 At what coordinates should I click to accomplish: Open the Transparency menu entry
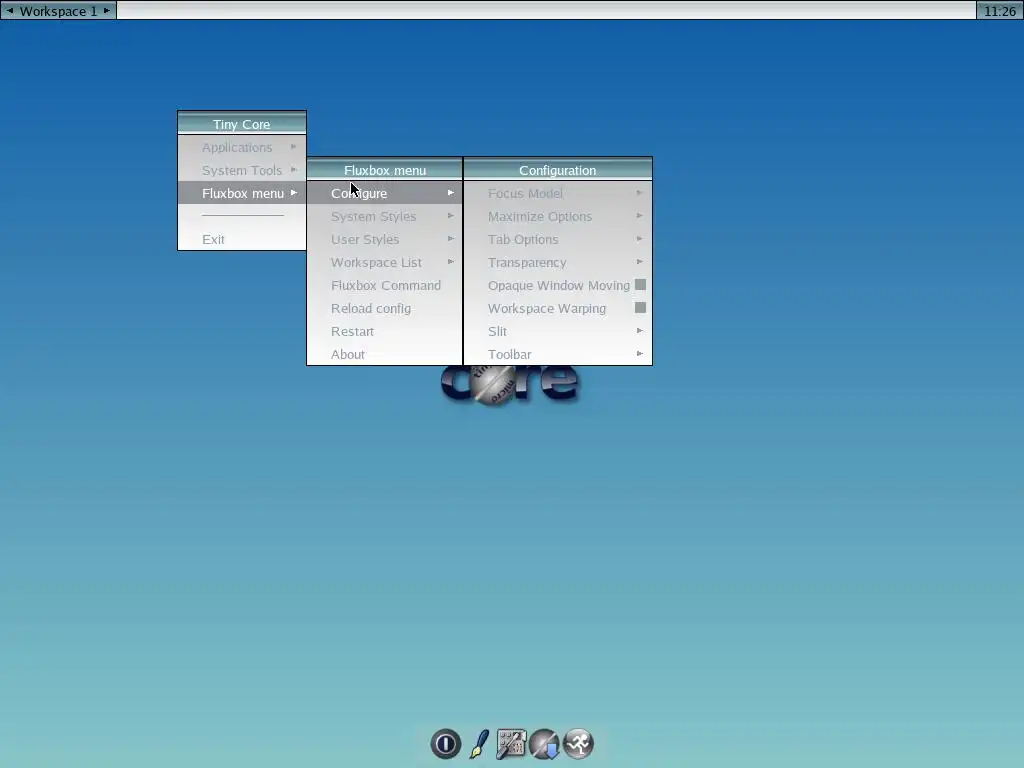point(558,262)
